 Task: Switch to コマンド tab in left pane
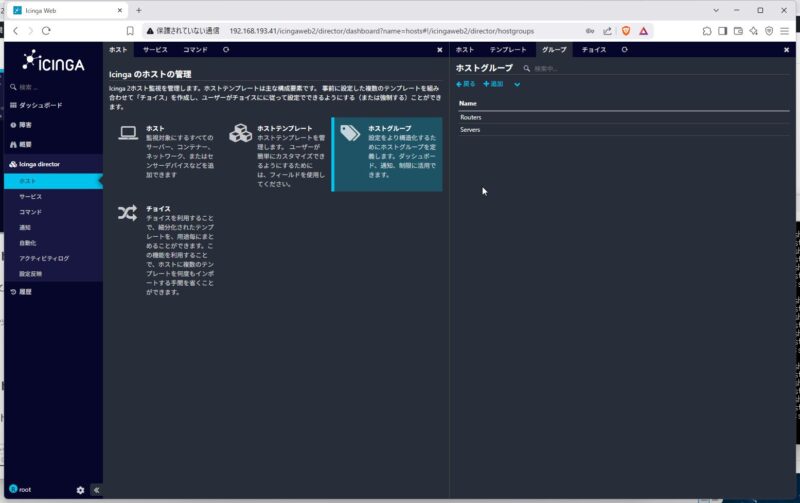pos(195,49)
